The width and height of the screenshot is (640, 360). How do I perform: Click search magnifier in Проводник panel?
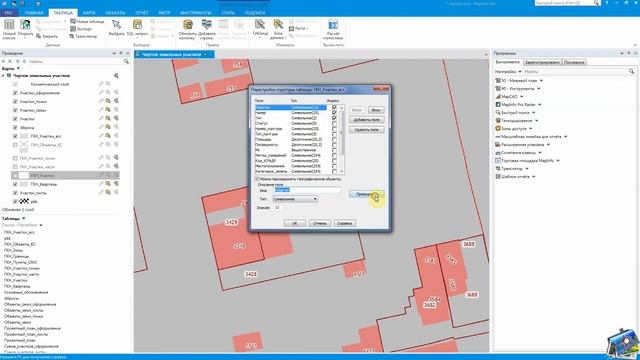pos(126,61)
